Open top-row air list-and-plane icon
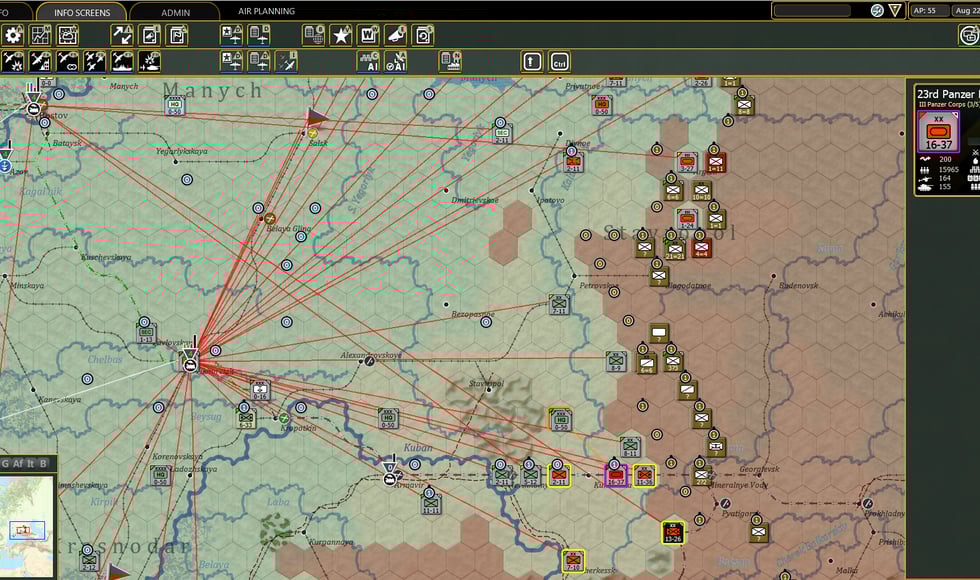 [259, 35]
